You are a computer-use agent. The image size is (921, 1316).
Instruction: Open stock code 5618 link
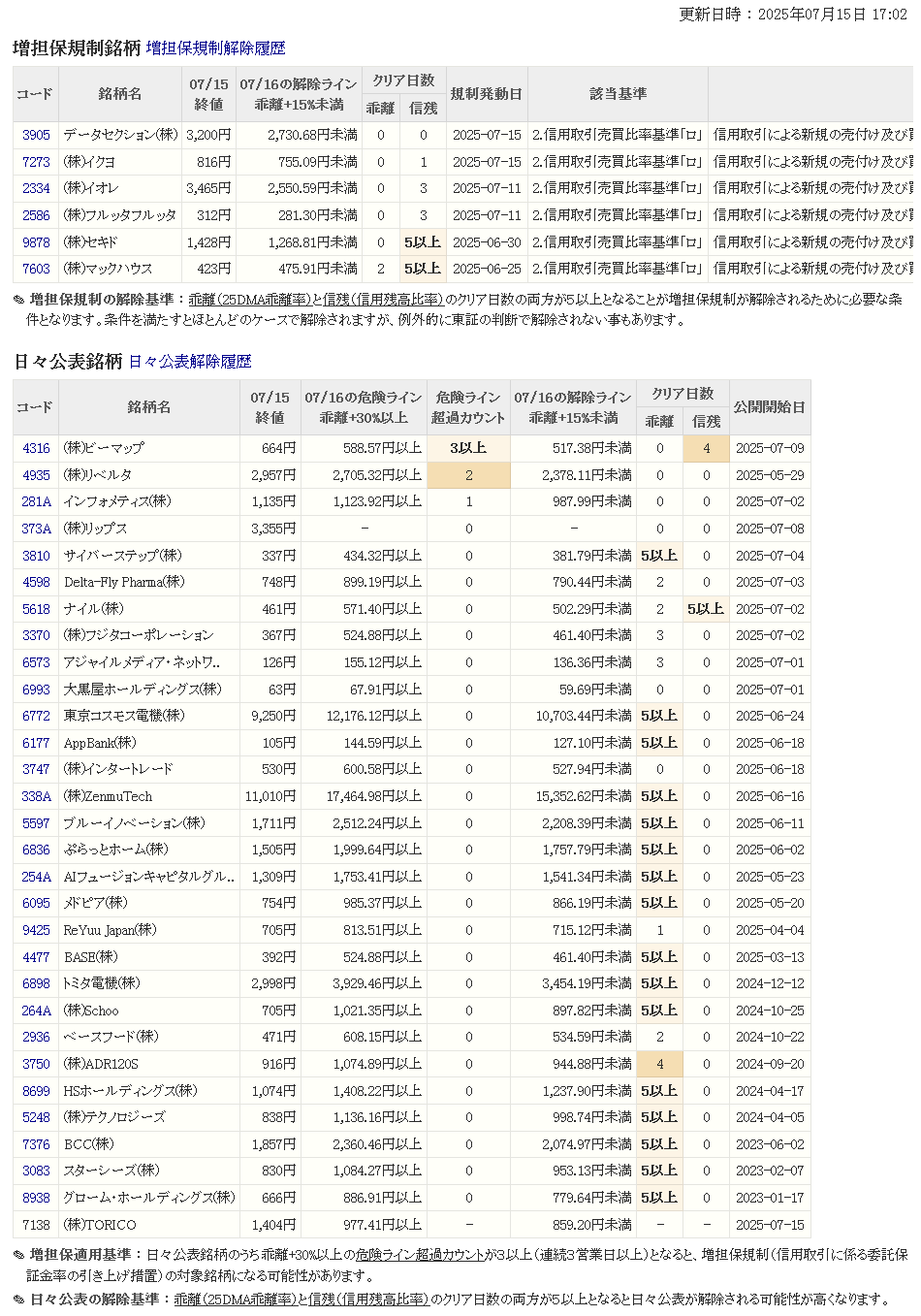point(36,609)
